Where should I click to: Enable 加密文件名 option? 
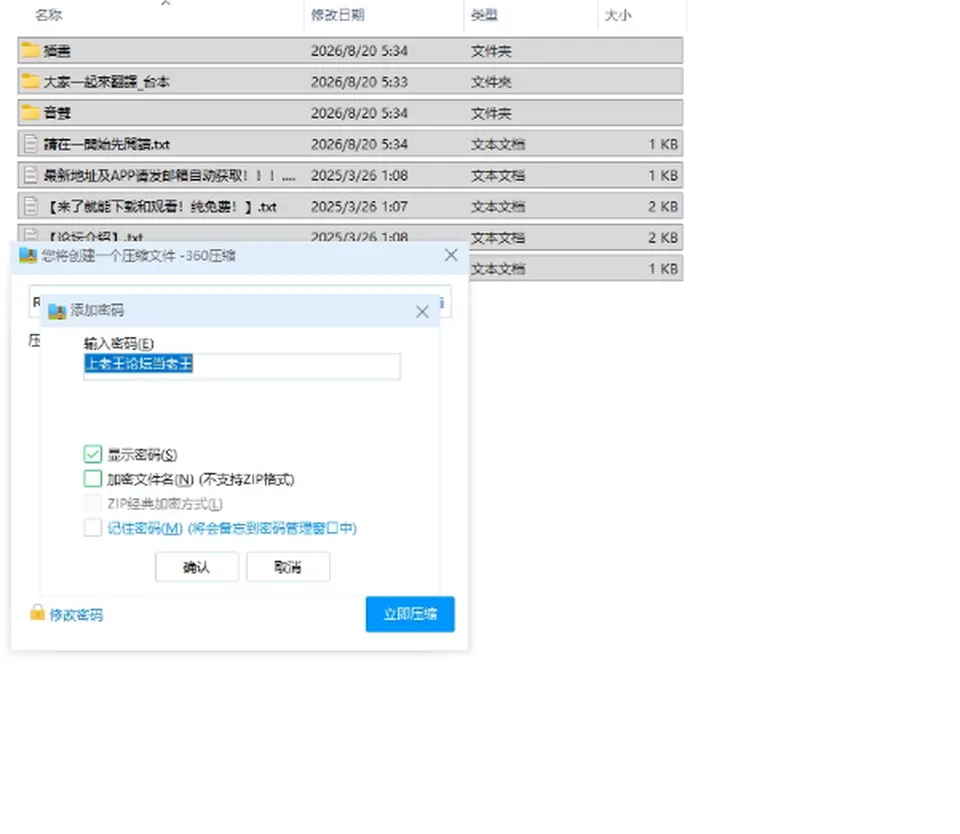(x=92, y=479)
